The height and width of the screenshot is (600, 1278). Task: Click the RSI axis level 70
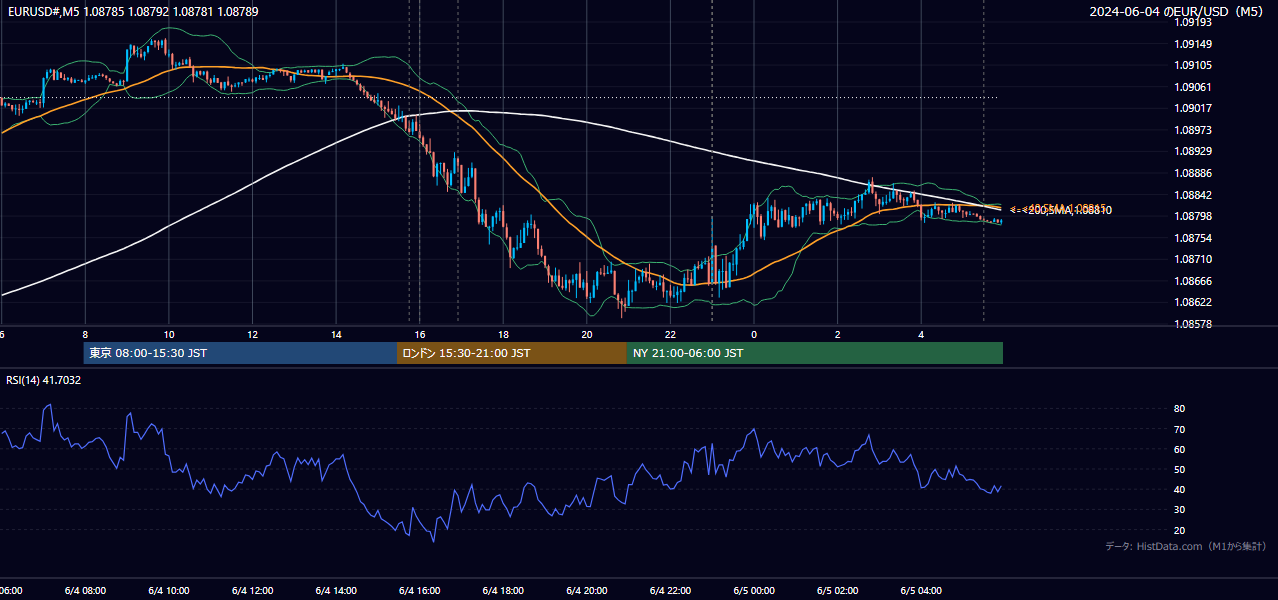[x=1179, y=429]
